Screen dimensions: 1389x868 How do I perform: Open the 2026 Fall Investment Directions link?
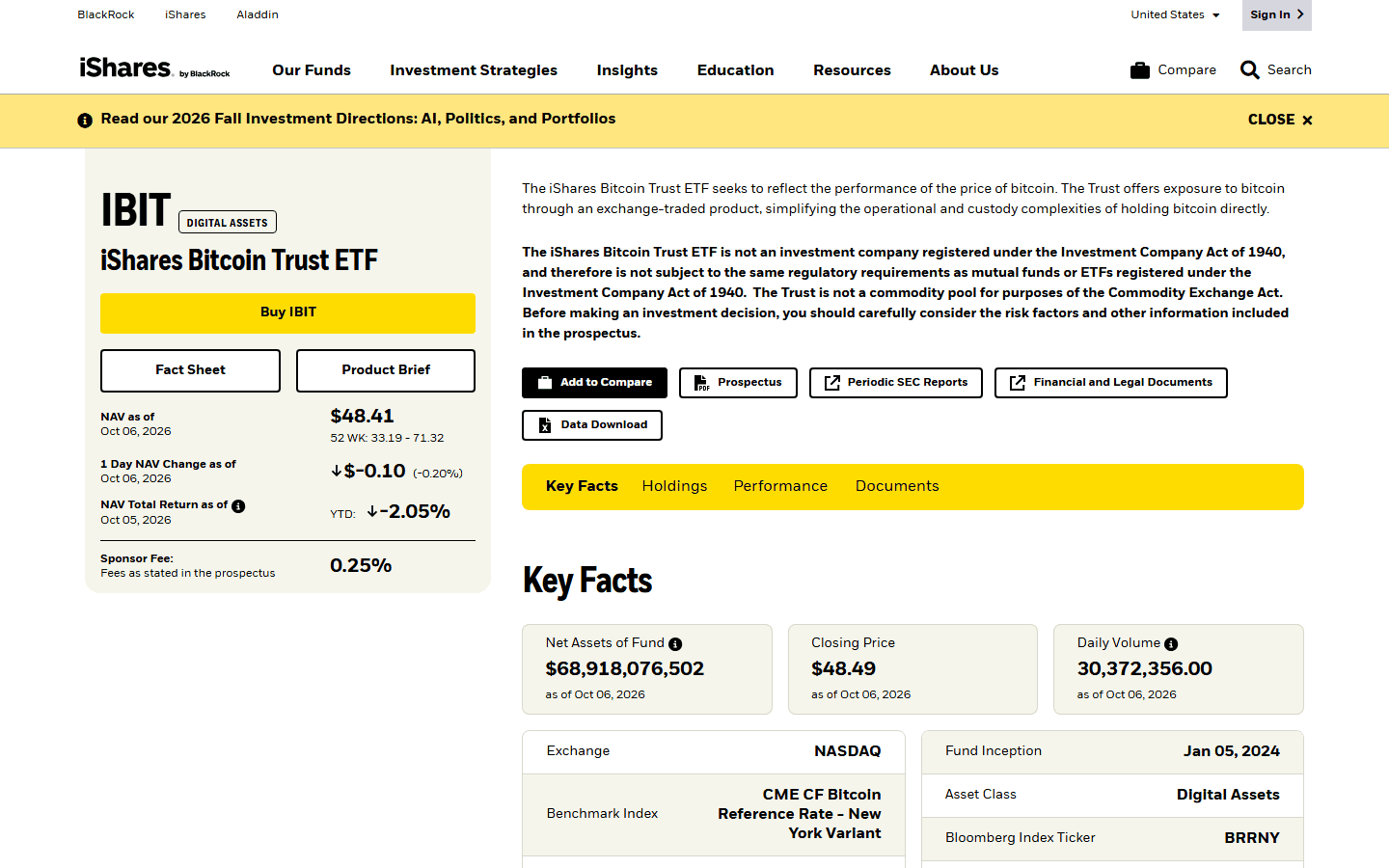(x=358, y=119)
